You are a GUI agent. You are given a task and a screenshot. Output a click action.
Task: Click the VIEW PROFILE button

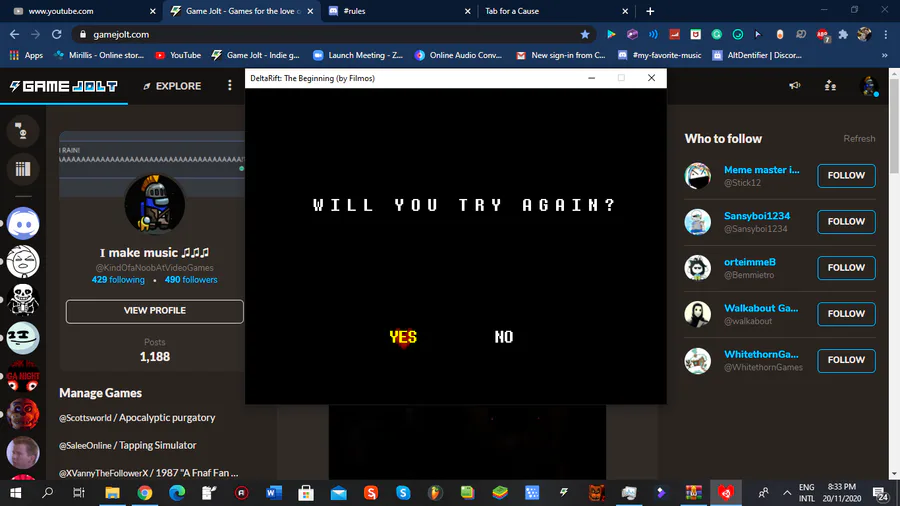coord(154,311)
